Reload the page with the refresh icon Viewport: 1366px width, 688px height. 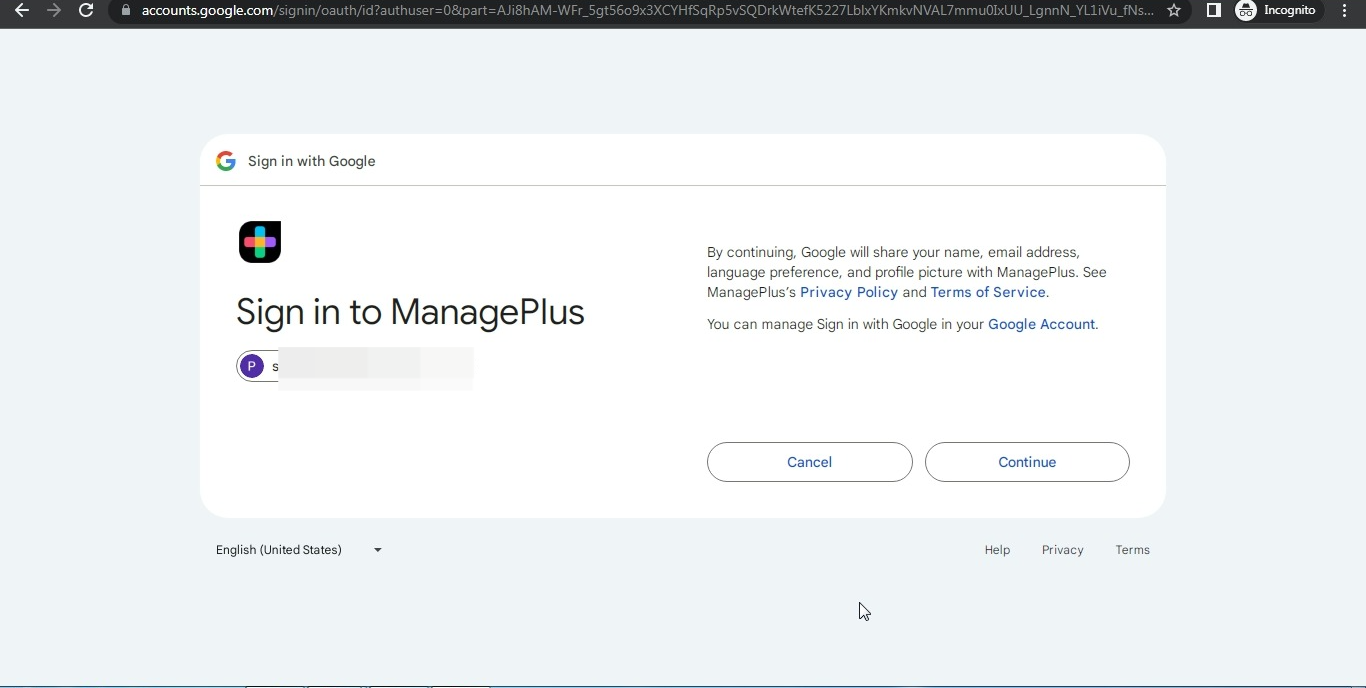click(86, 10)
